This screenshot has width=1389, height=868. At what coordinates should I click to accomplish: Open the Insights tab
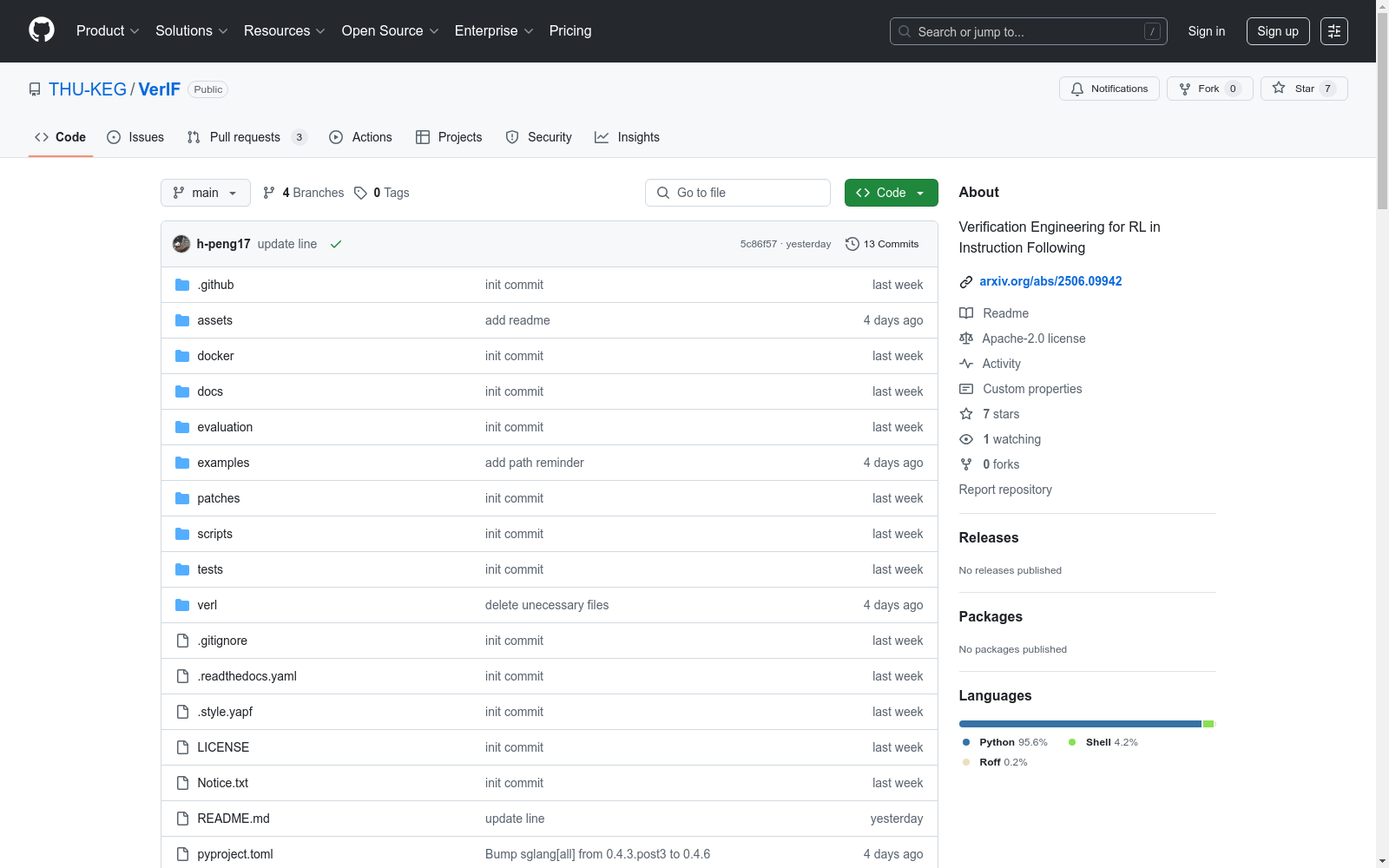pos(627,137)
